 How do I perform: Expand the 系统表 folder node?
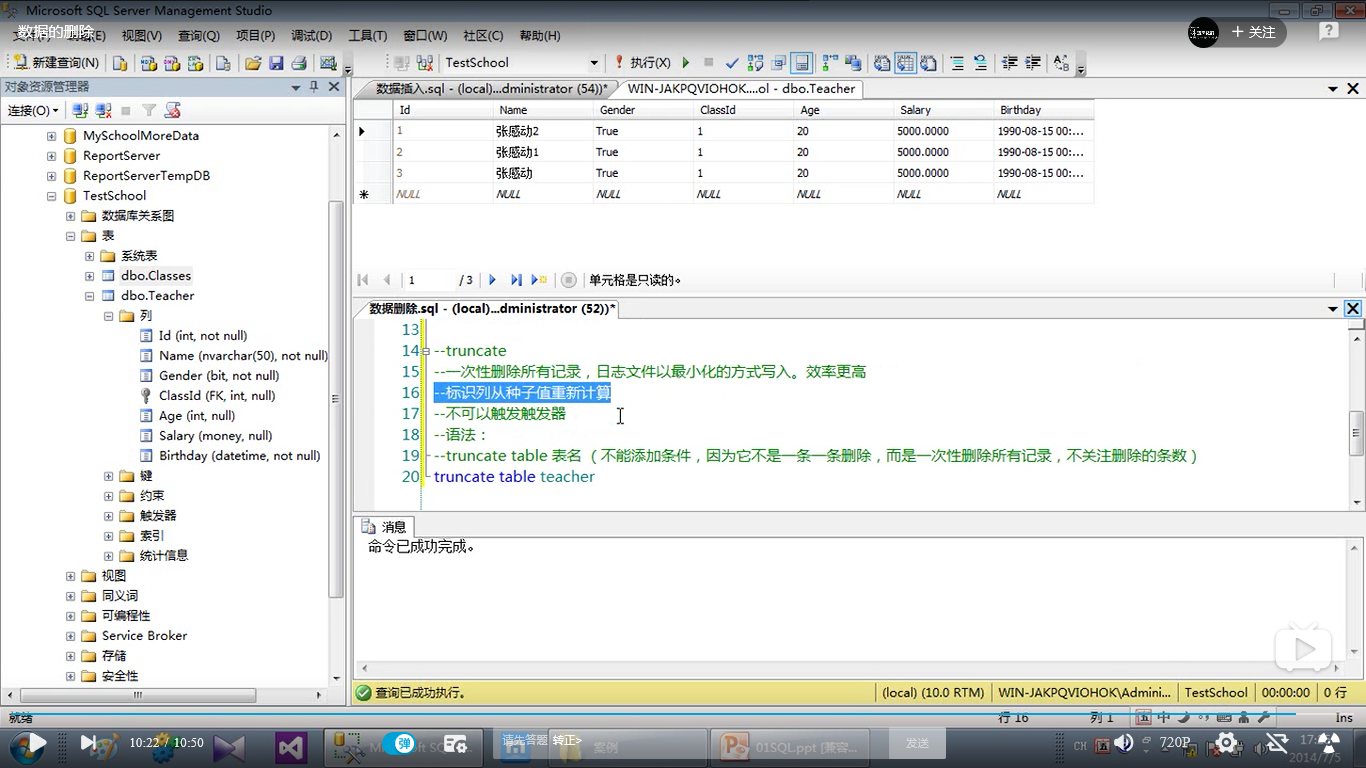[x=89, y=256]
